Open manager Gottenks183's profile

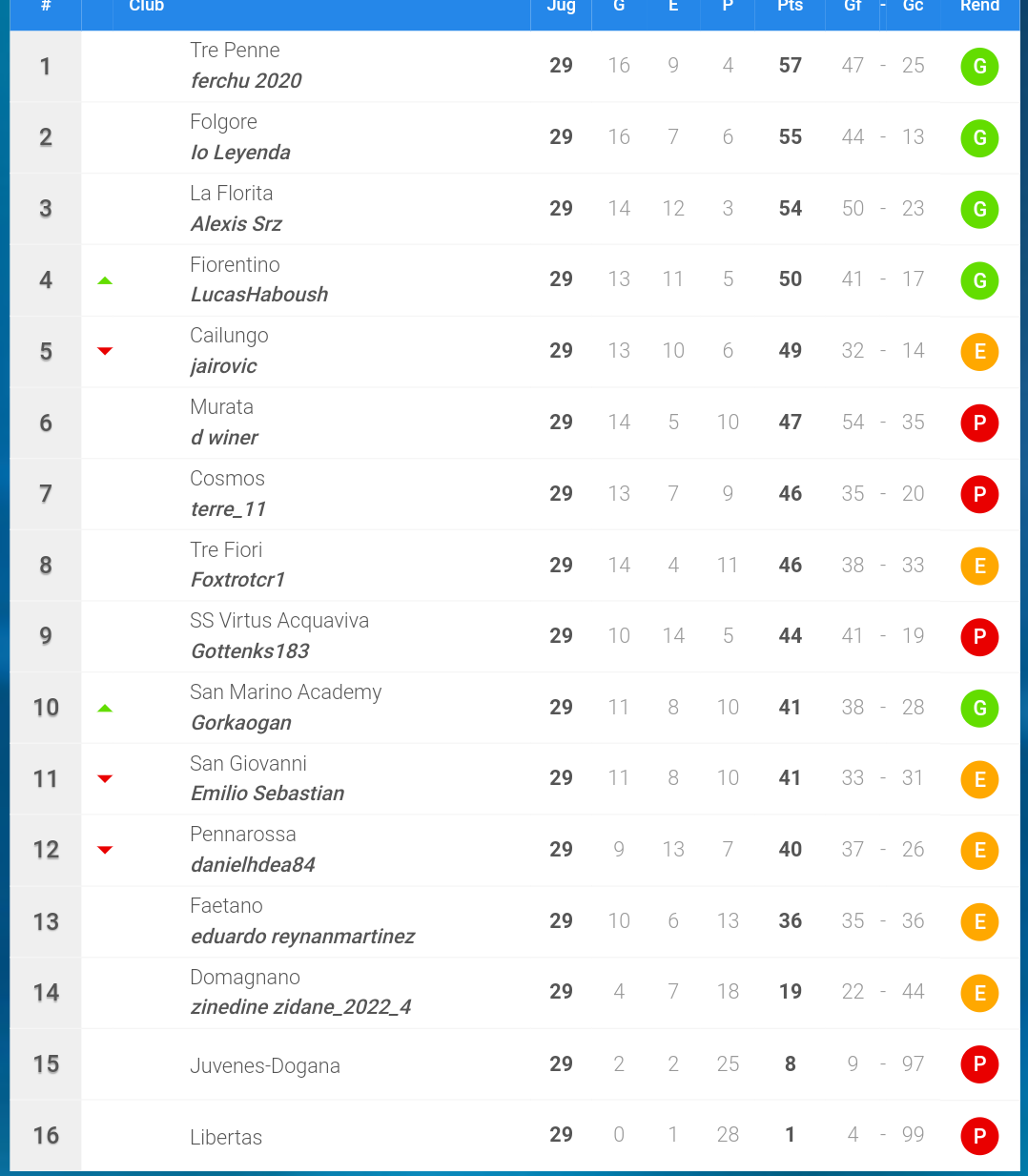(250, 651)
